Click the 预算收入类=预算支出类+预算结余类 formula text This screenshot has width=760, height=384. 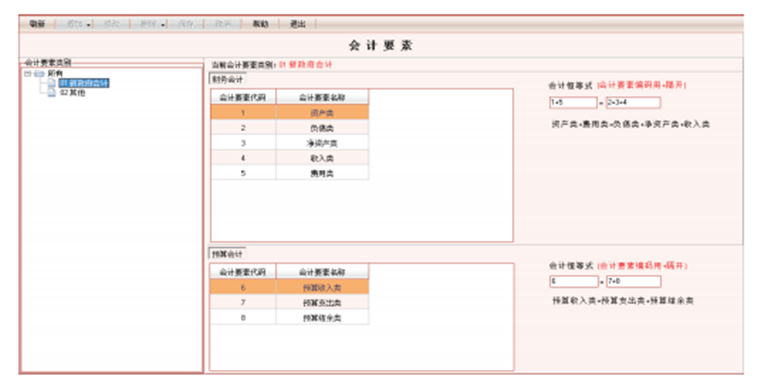point(623,301)
